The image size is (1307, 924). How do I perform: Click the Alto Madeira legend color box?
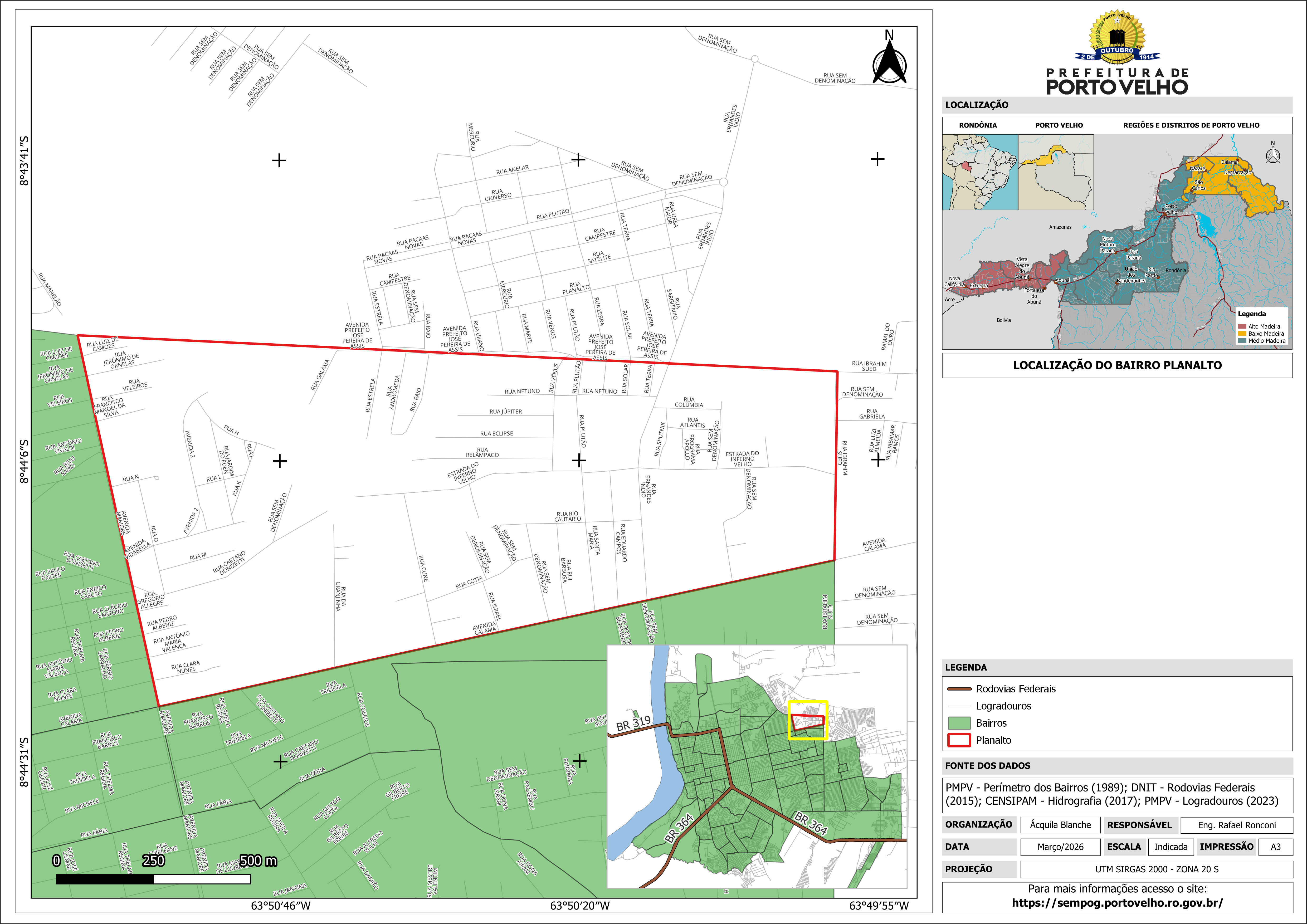click(x=1242, y=327)
